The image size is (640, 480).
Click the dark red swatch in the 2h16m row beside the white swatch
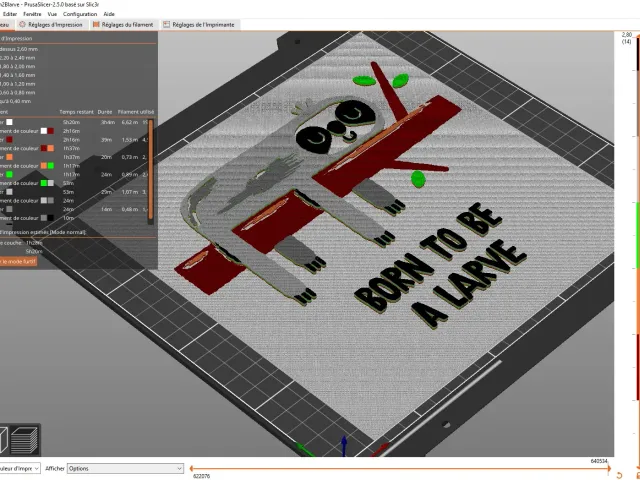pos(51,131)
